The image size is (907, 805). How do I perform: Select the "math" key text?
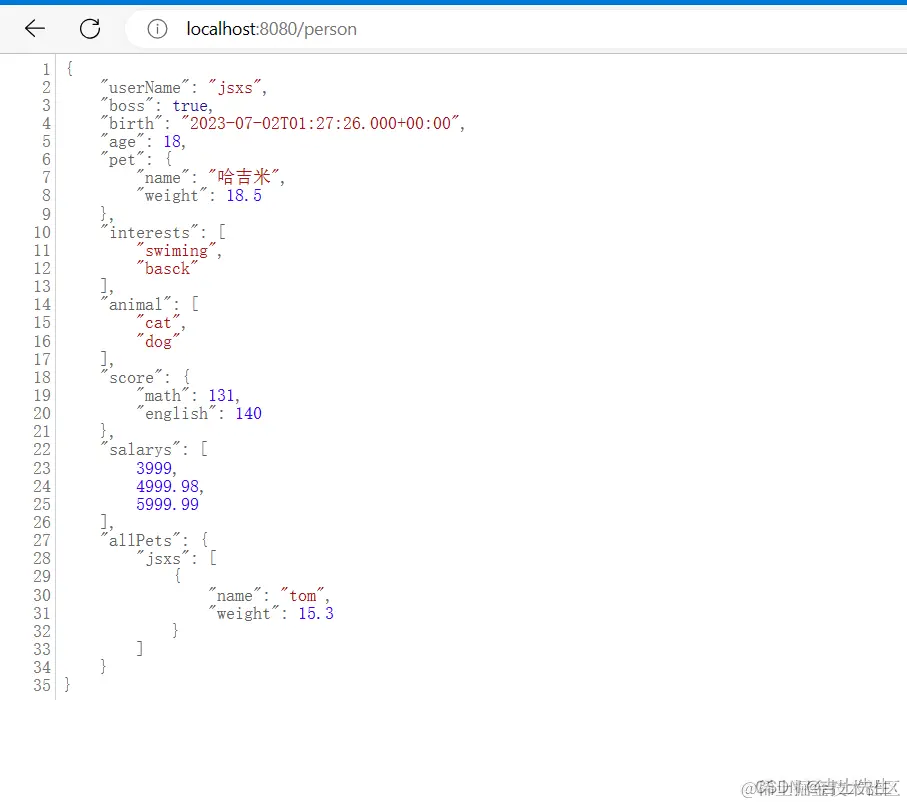[x=163, y=396]
